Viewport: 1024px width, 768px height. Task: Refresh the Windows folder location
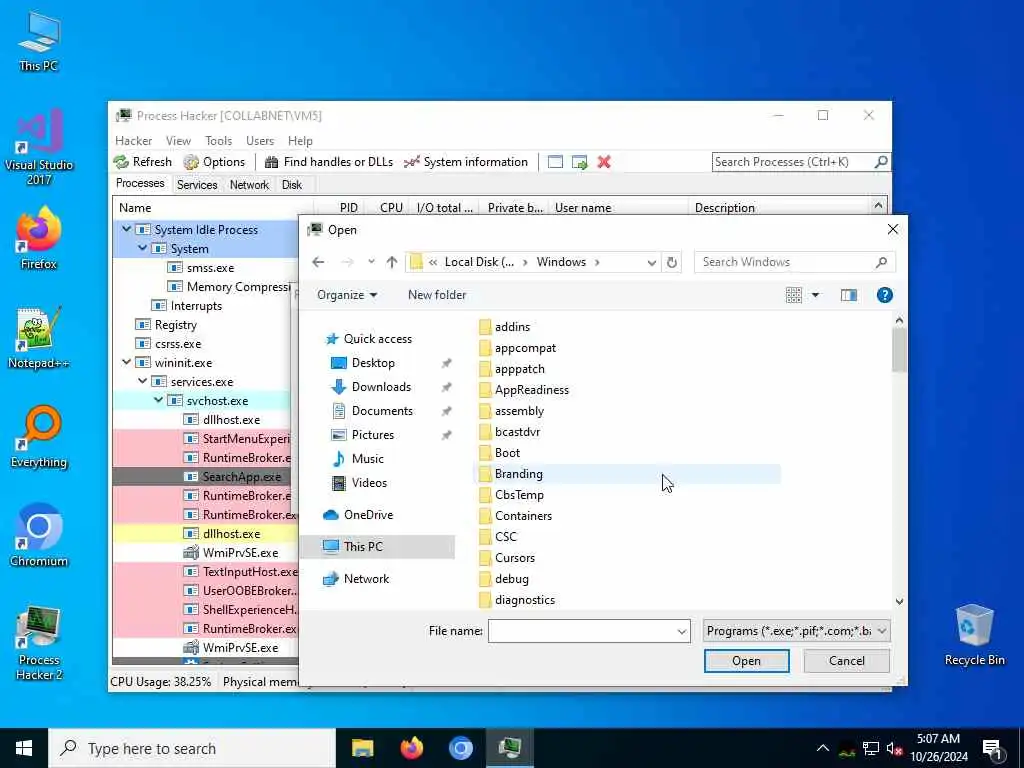pos(672,263)
